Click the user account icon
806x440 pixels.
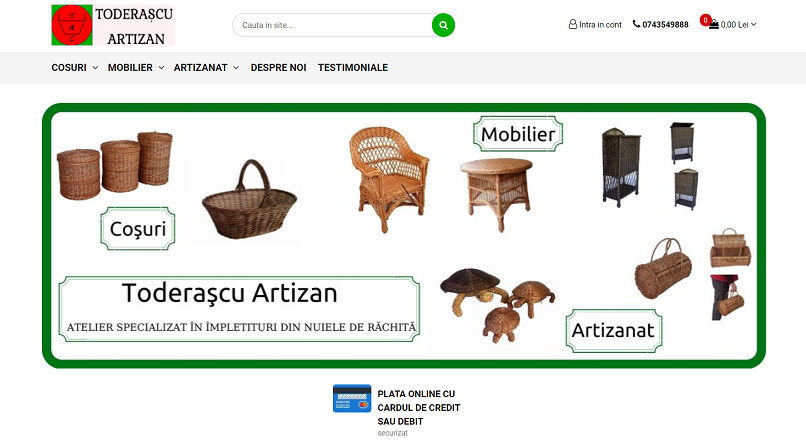(x=573, y=24)
